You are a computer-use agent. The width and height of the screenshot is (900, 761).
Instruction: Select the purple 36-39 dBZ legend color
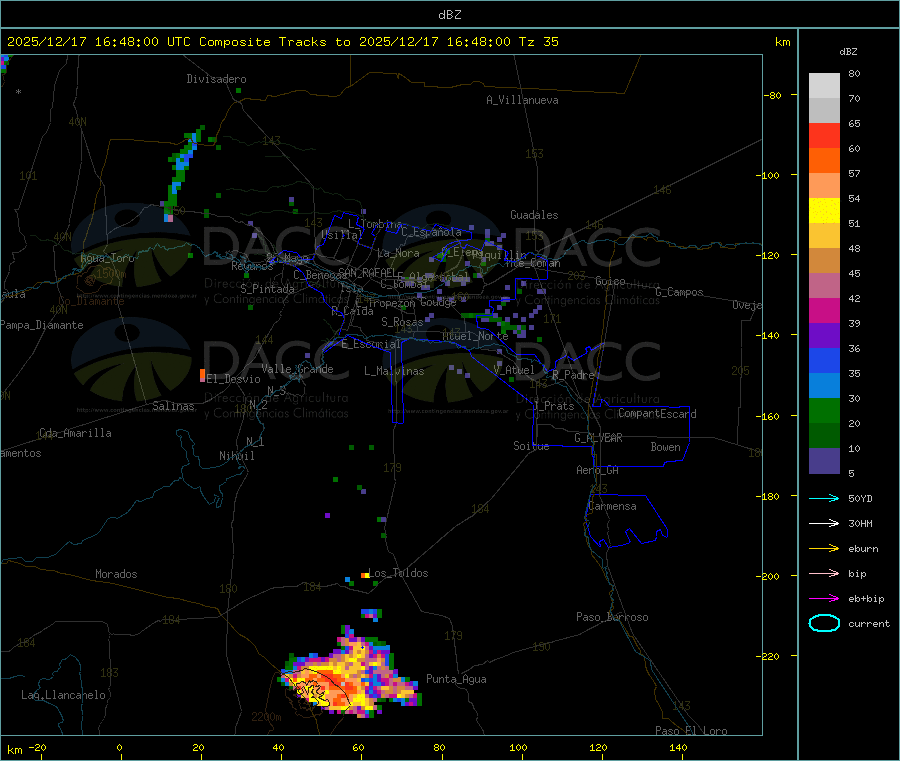[824, 336]
